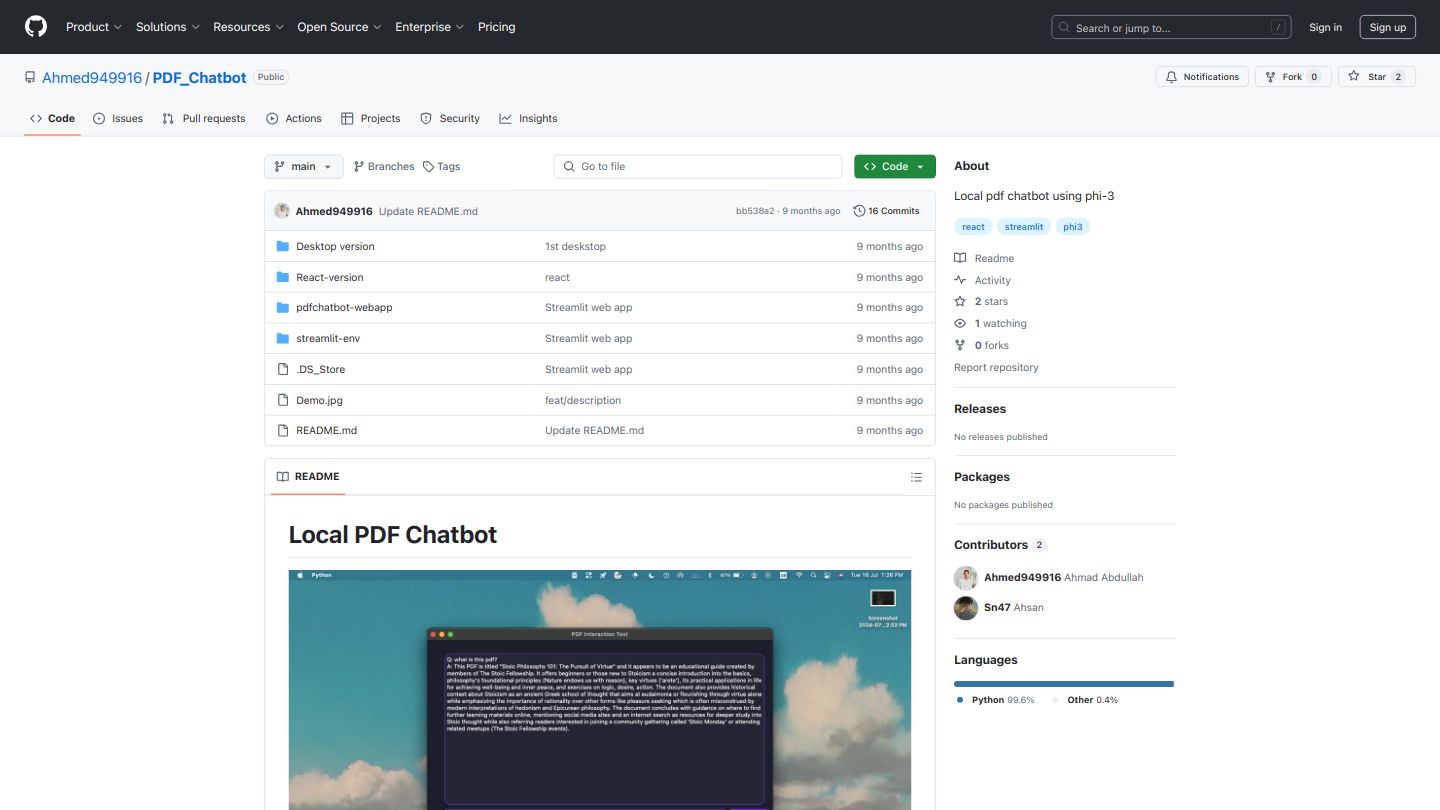
Task: Click the Python language bar segment
Action: pyautogui.click(x=1062, y=684)
